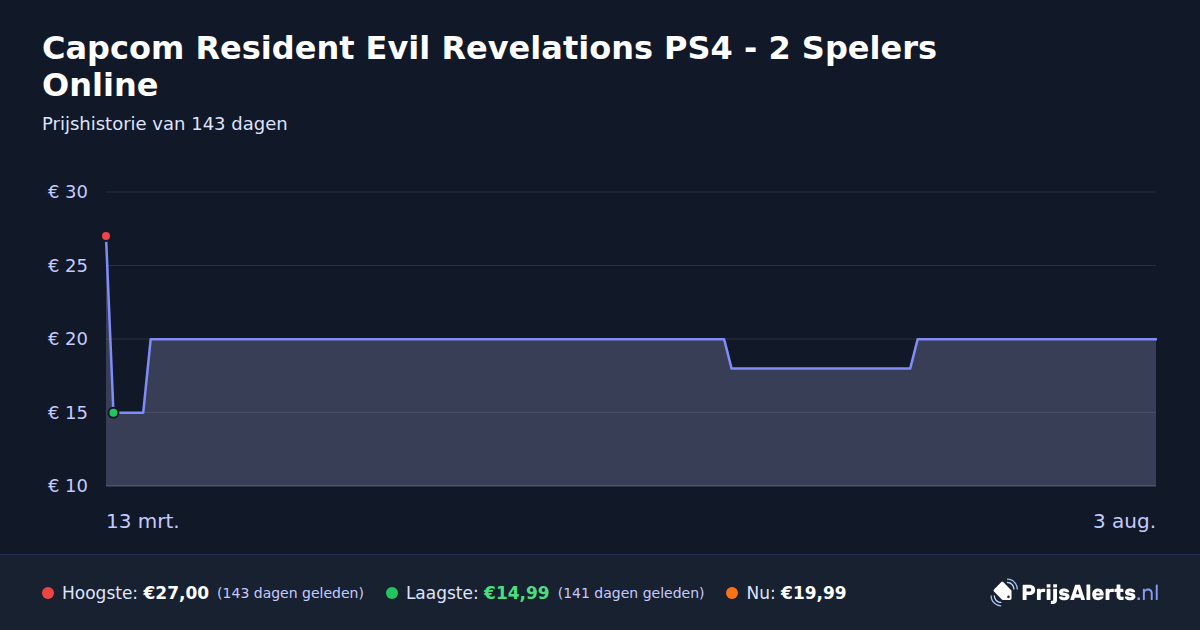This screenshot has width=1200, height=630.
Task: Select the €27,00 highest price value
Action: [176, 593]
